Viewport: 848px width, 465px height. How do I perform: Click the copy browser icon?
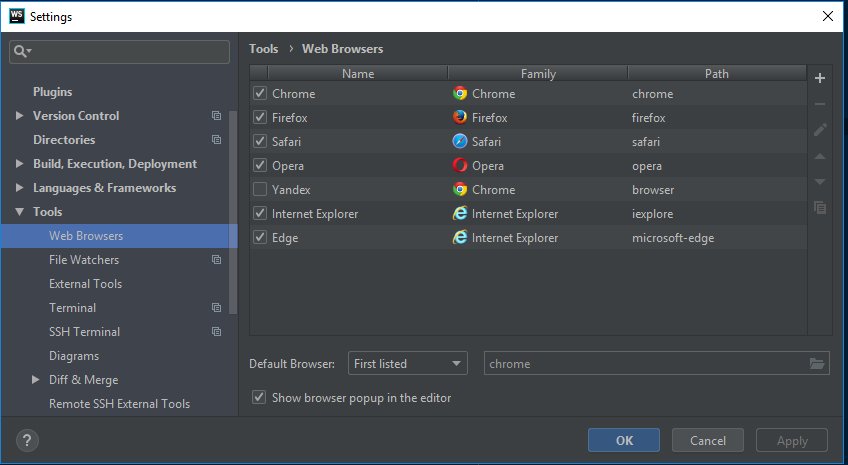[820, 207]
